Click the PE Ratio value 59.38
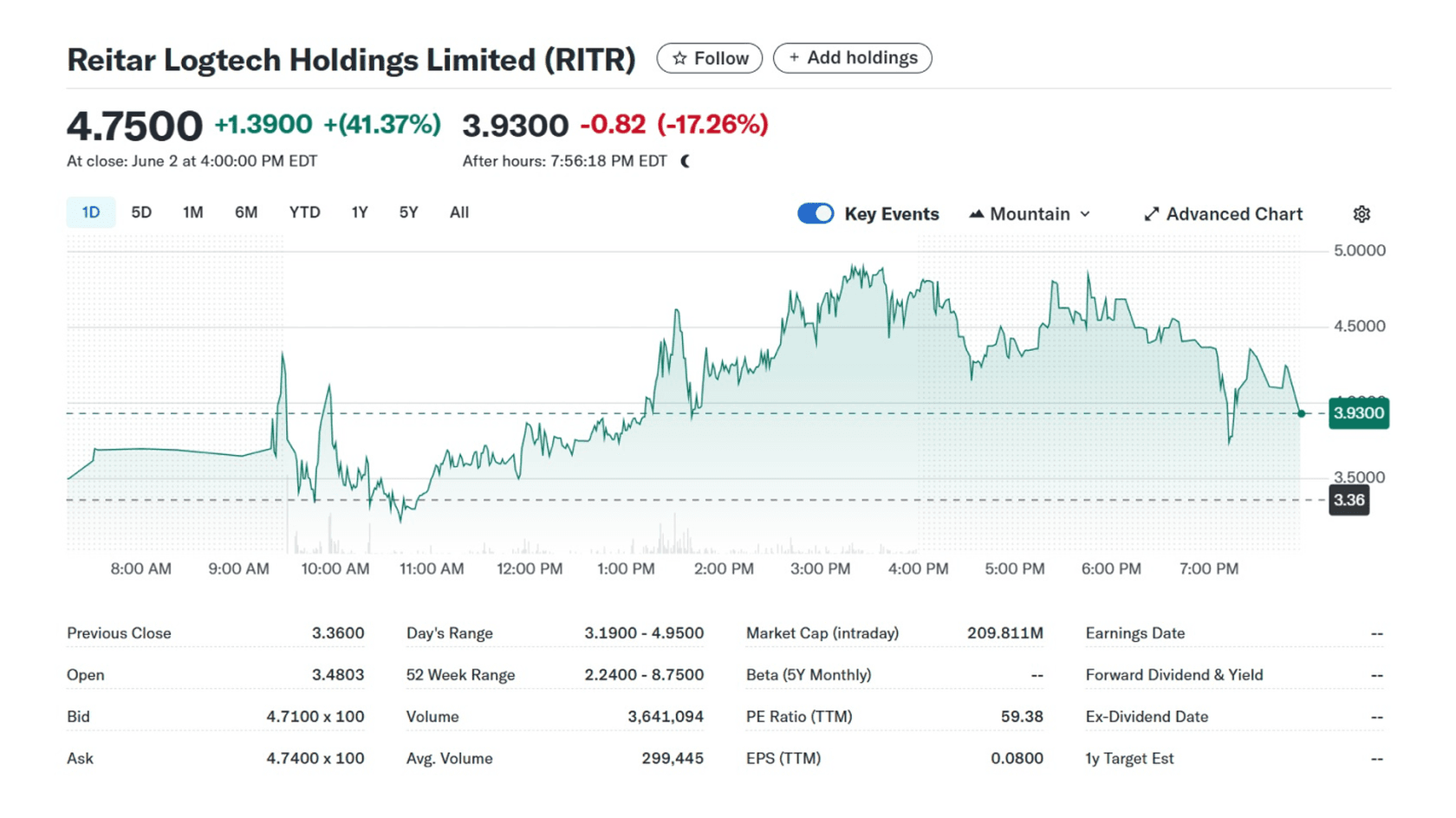The width and height of the screenshot is (1456, 818). 1022,717
